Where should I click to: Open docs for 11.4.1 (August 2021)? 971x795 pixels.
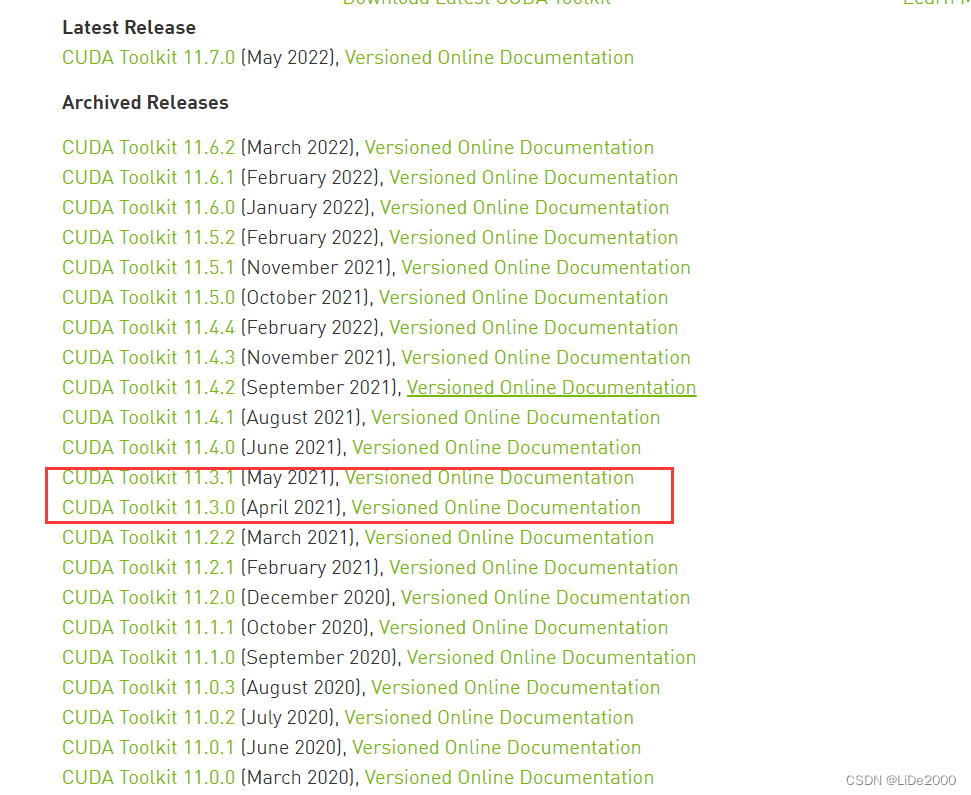(515, 418)
